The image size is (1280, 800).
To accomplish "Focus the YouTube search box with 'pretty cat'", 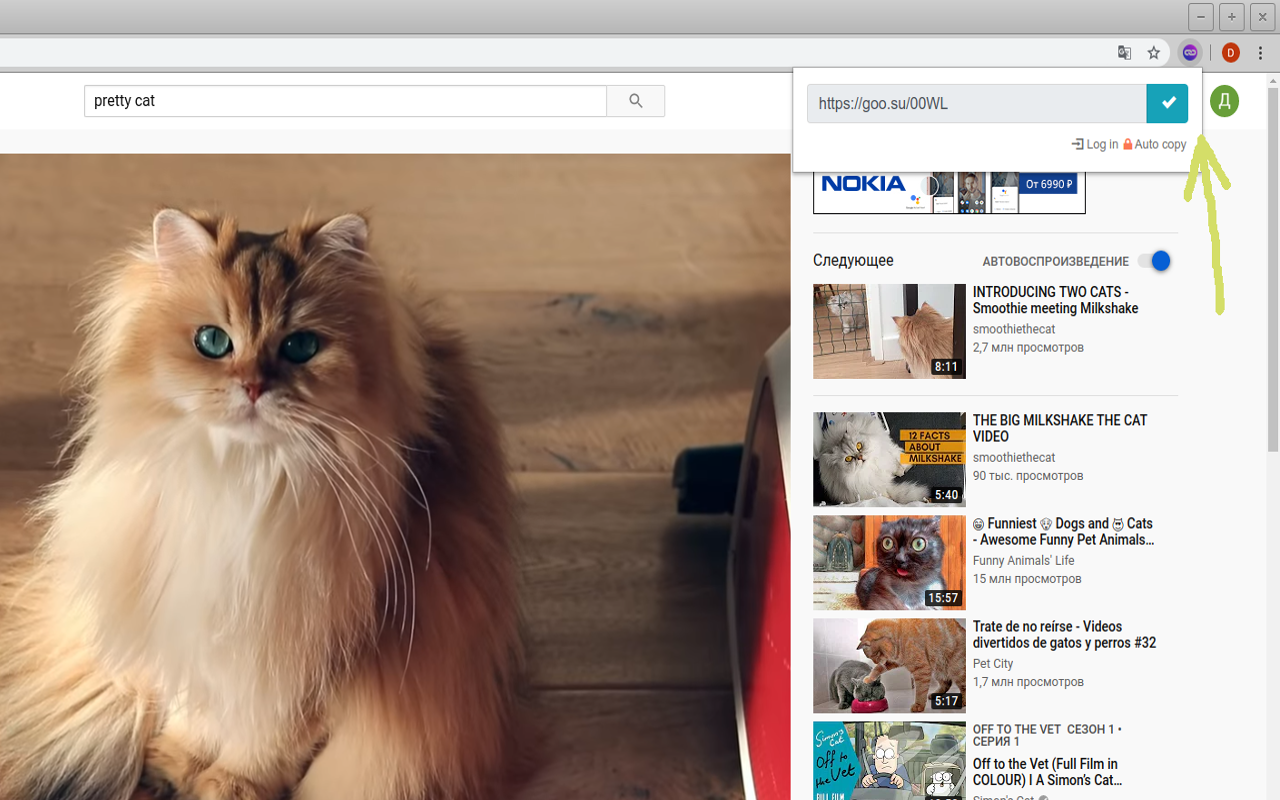I will click(345, 101).
